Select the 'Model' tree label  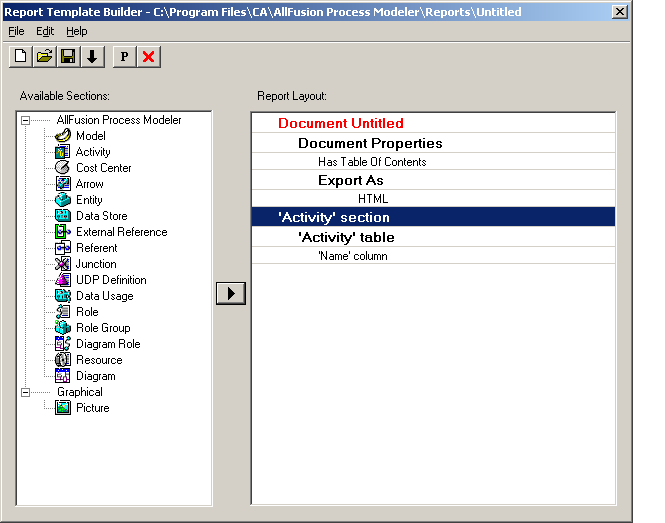click(x=91, y=136)
